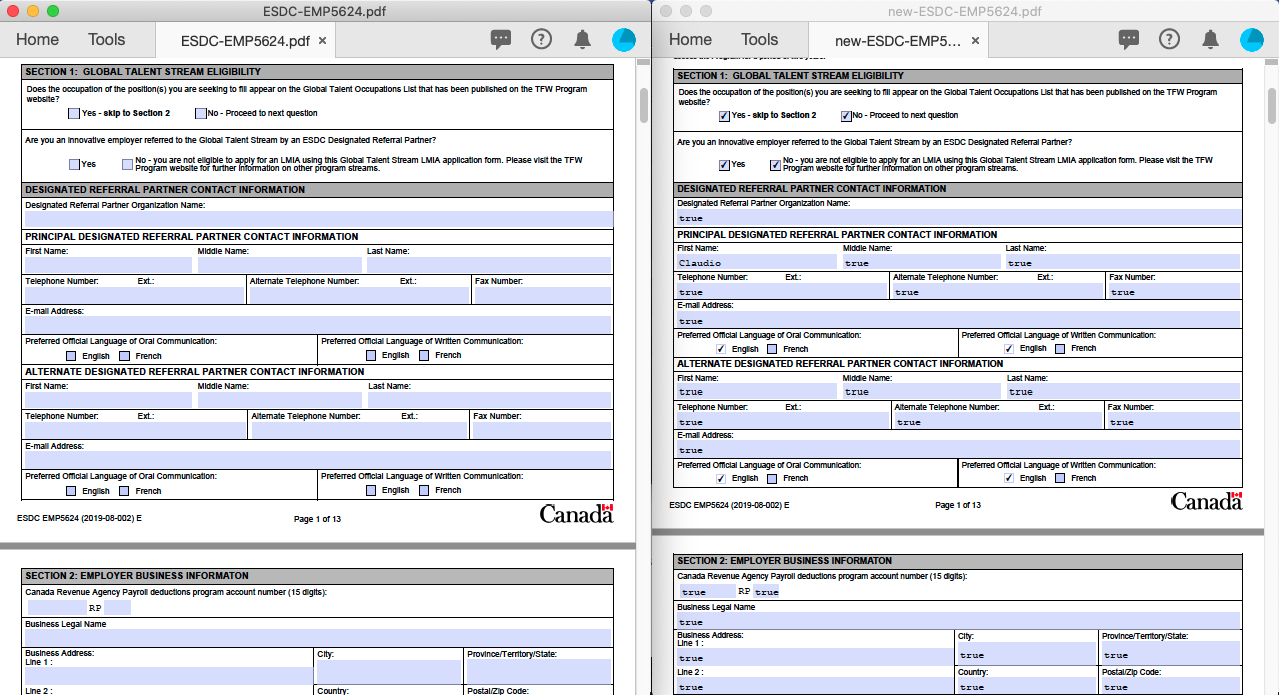Click principal contact First Name field, left window
1279x695 pixels.
click(x=108, y=265)
